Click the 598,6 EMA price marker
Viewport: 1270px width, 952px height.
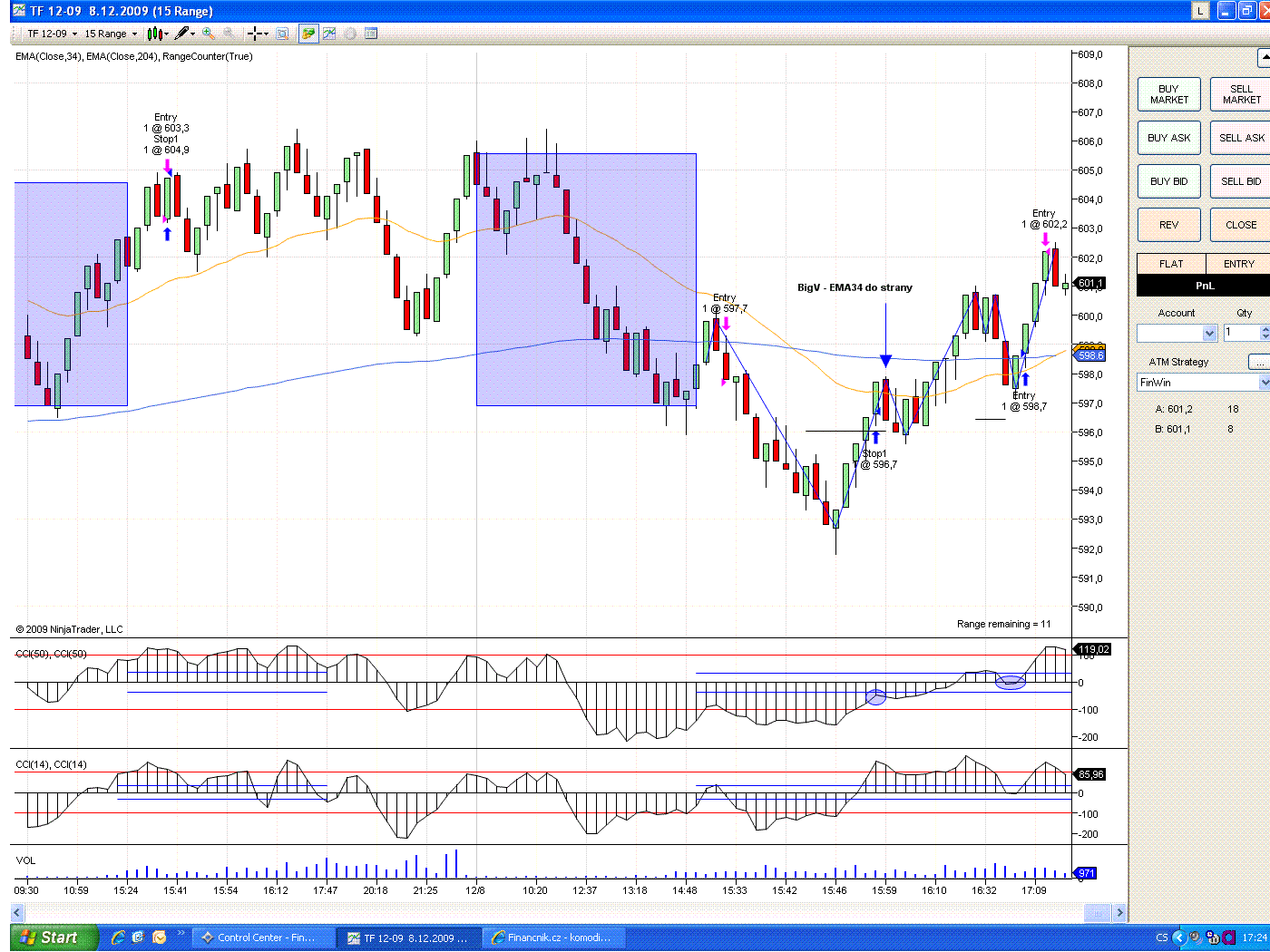click(1091, 355)
